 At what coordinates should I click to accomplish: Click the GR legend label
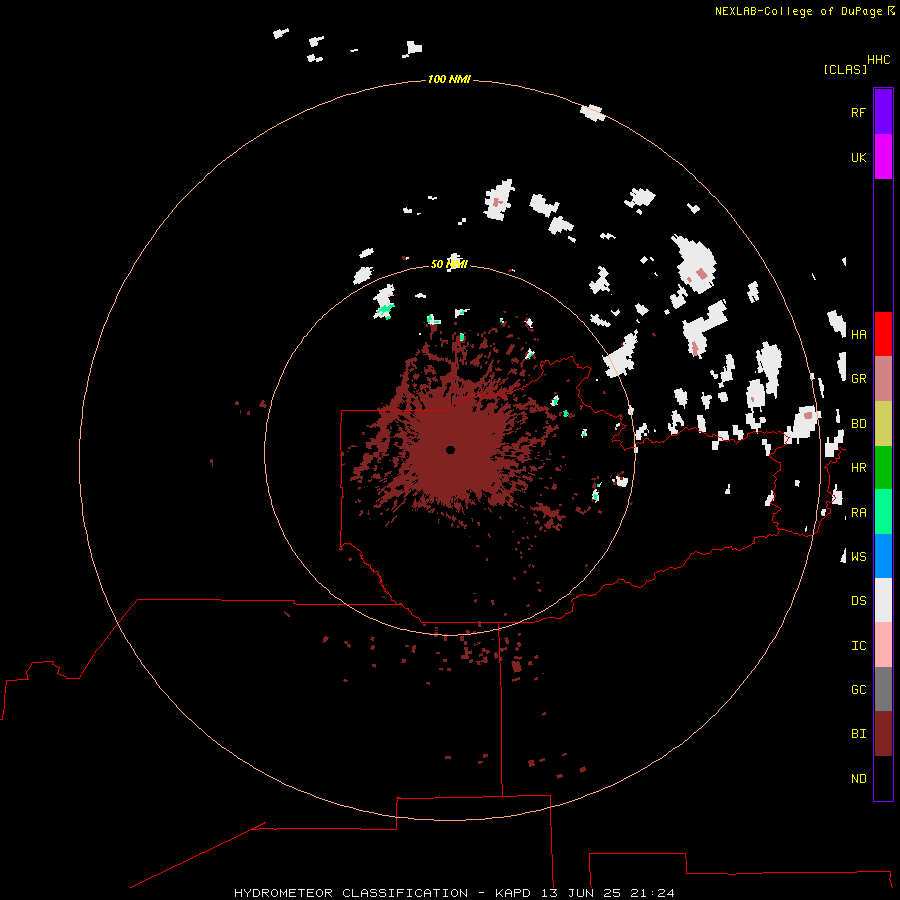[x=858, y=379]
